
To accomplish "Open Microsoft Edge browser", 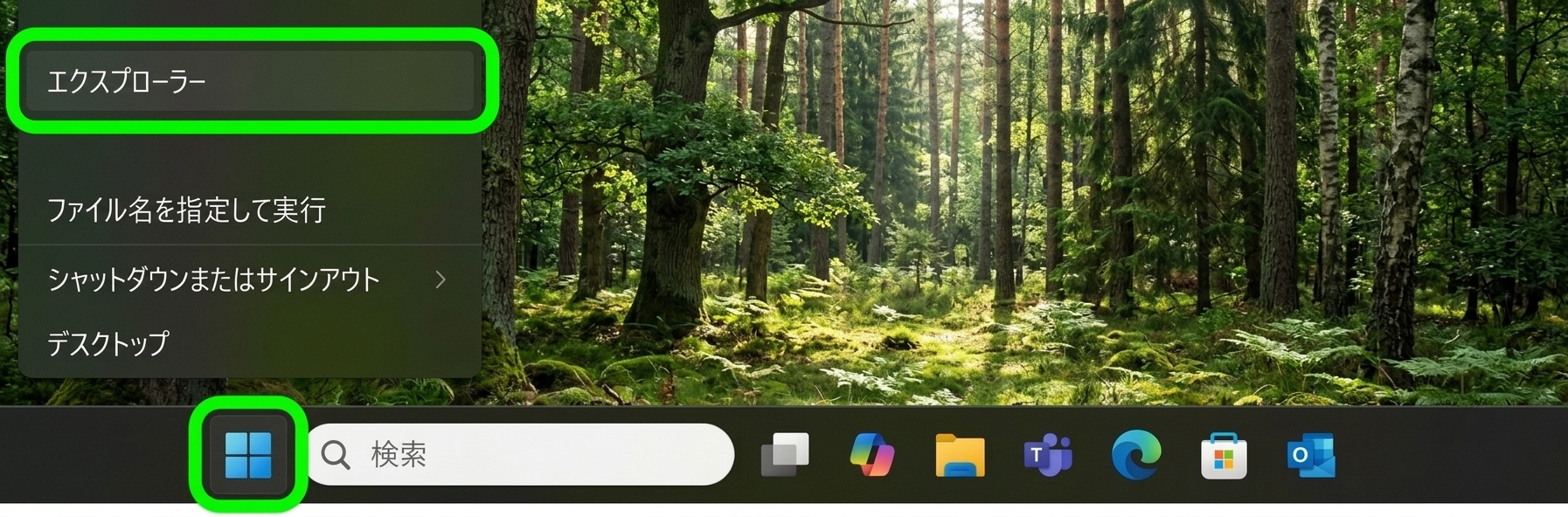I will [x=1136, y=455].
